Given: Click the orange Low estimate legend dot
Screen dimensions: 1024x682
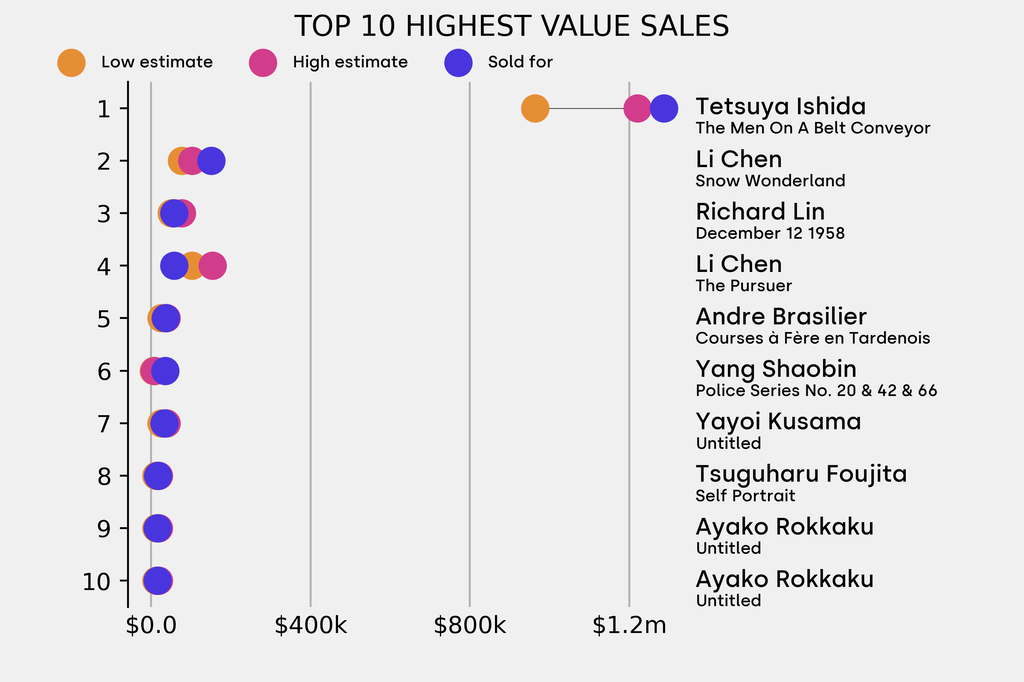Looking at the screenshot, I should click(71, 62).
